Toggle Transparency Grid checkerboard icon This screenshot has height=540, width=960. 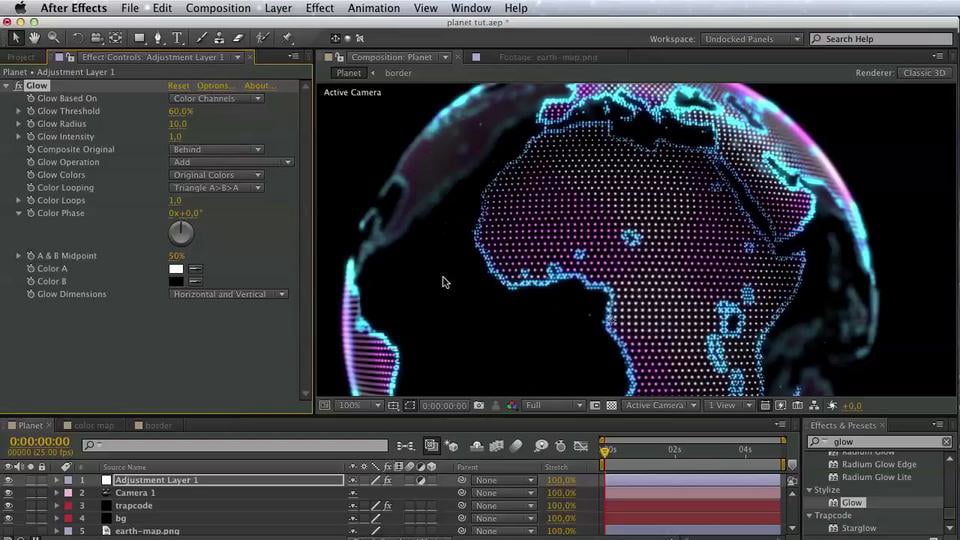[x=611, y=405]
